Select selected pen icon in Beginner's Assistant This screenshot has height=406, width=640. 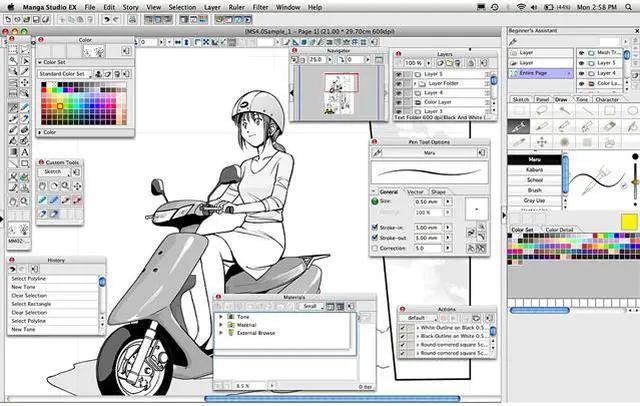tap(518, 126)
